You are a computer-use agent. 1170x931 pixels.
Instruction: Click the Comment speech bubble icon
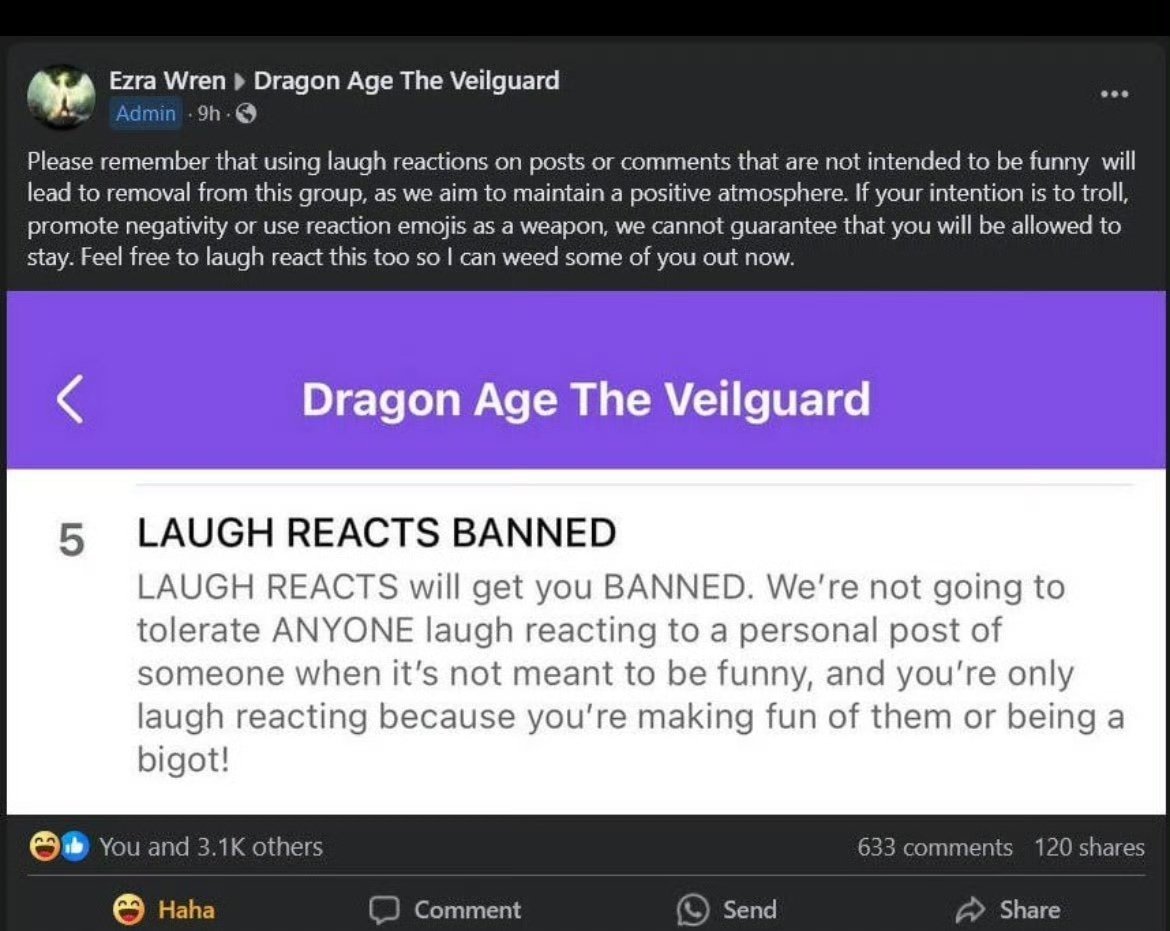pyautogui.click(x=384, y=910)
